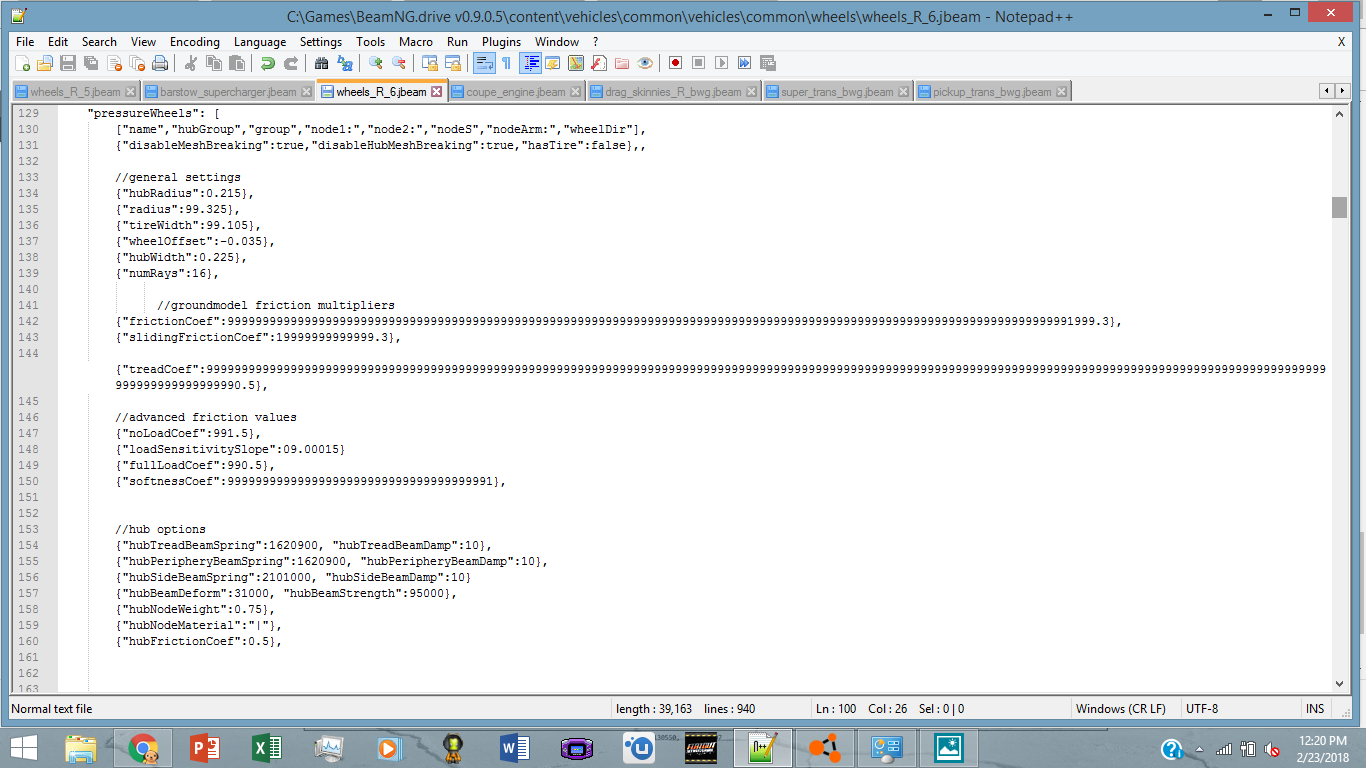Image resolution: width=1366 pixels, height=768 pixels.
Task: Click the Zoom Out magnifier icon
Action: (399, 63)
